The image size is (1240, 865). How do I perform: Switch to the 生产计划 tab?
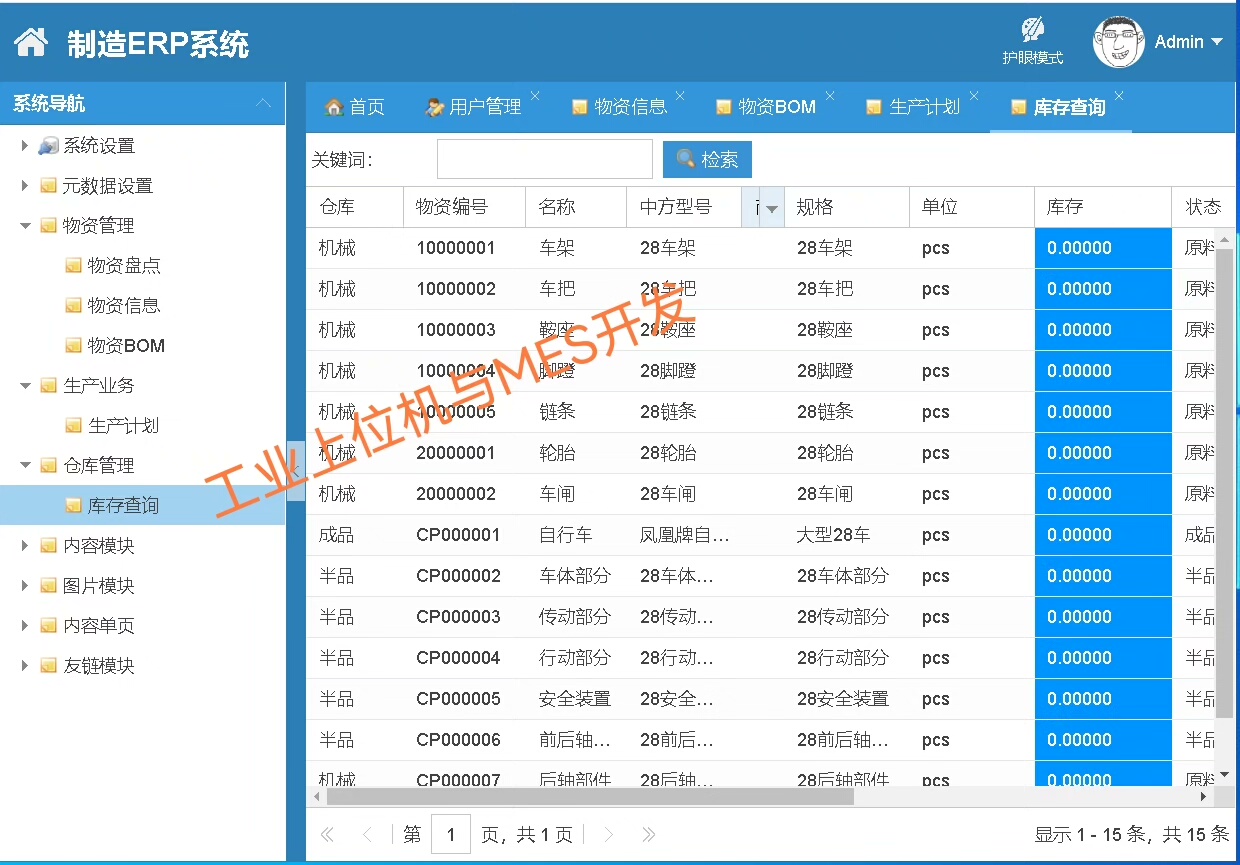coord(913,107)
